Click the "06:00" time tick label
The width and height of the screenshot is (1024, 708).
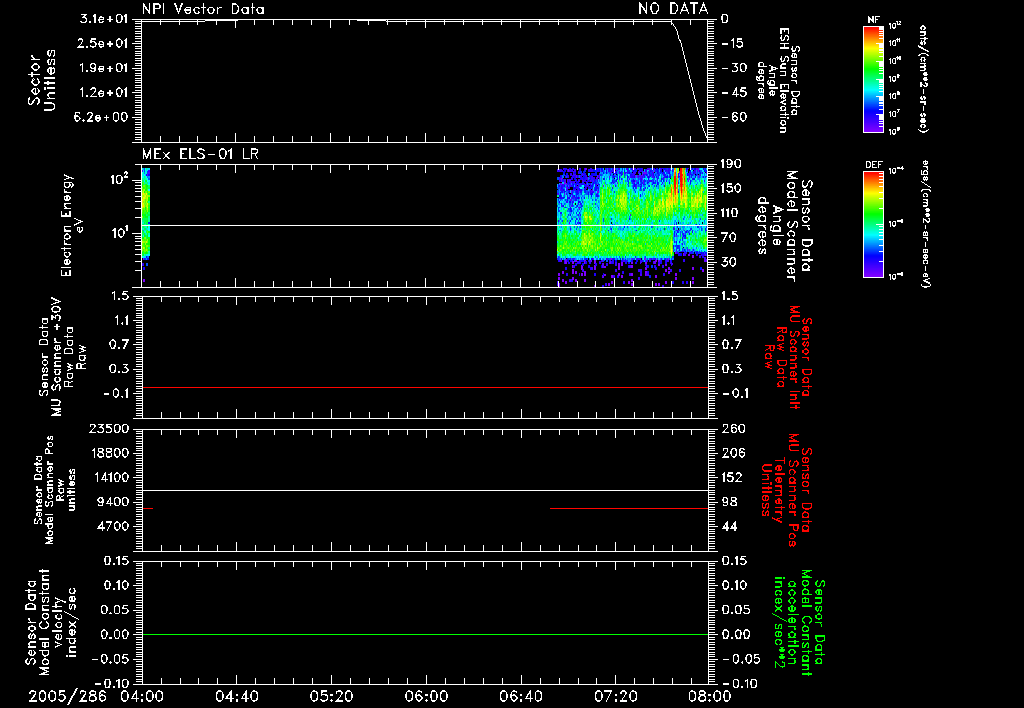point(426,696)
